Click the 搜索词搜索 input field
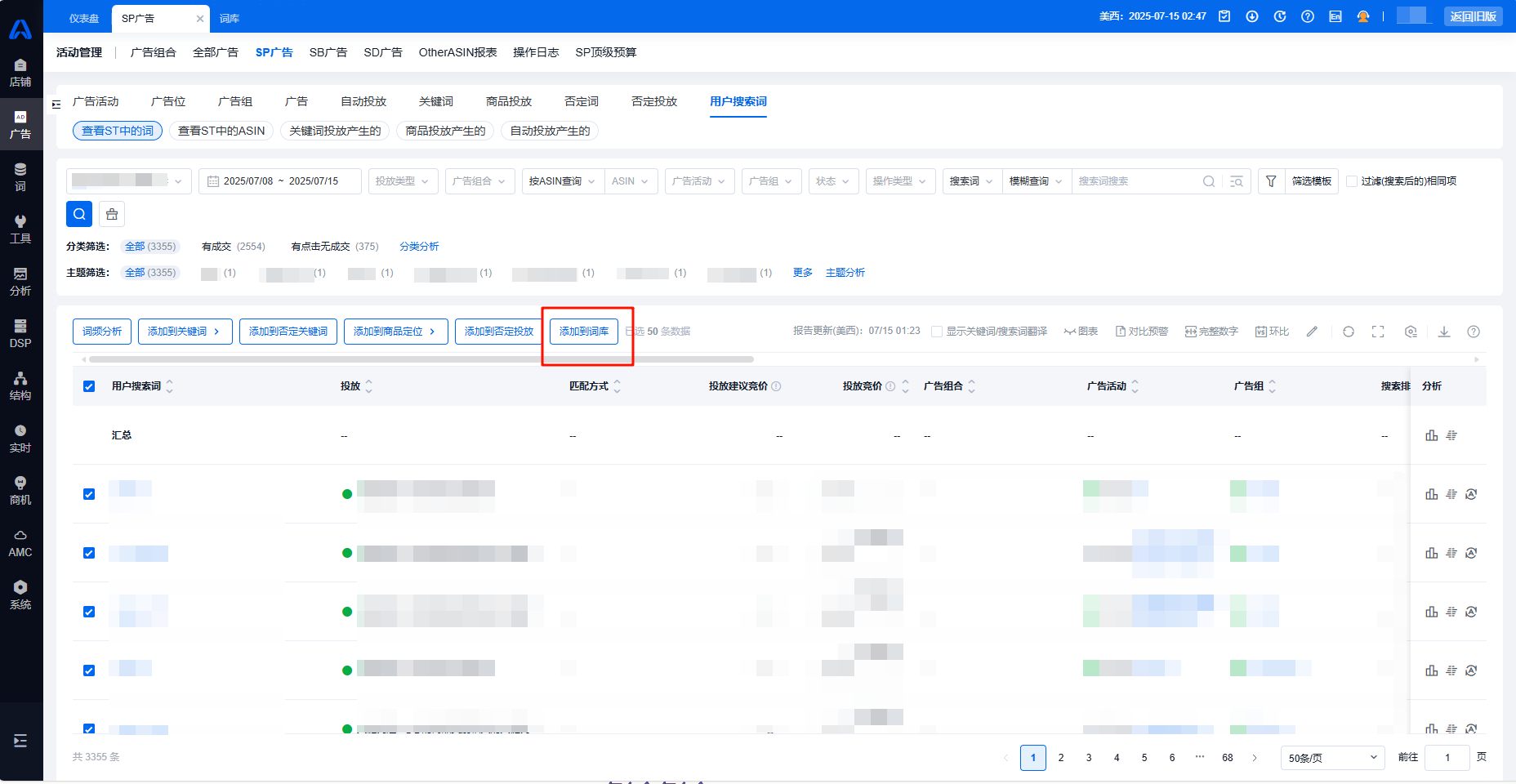 point(1137,181)
